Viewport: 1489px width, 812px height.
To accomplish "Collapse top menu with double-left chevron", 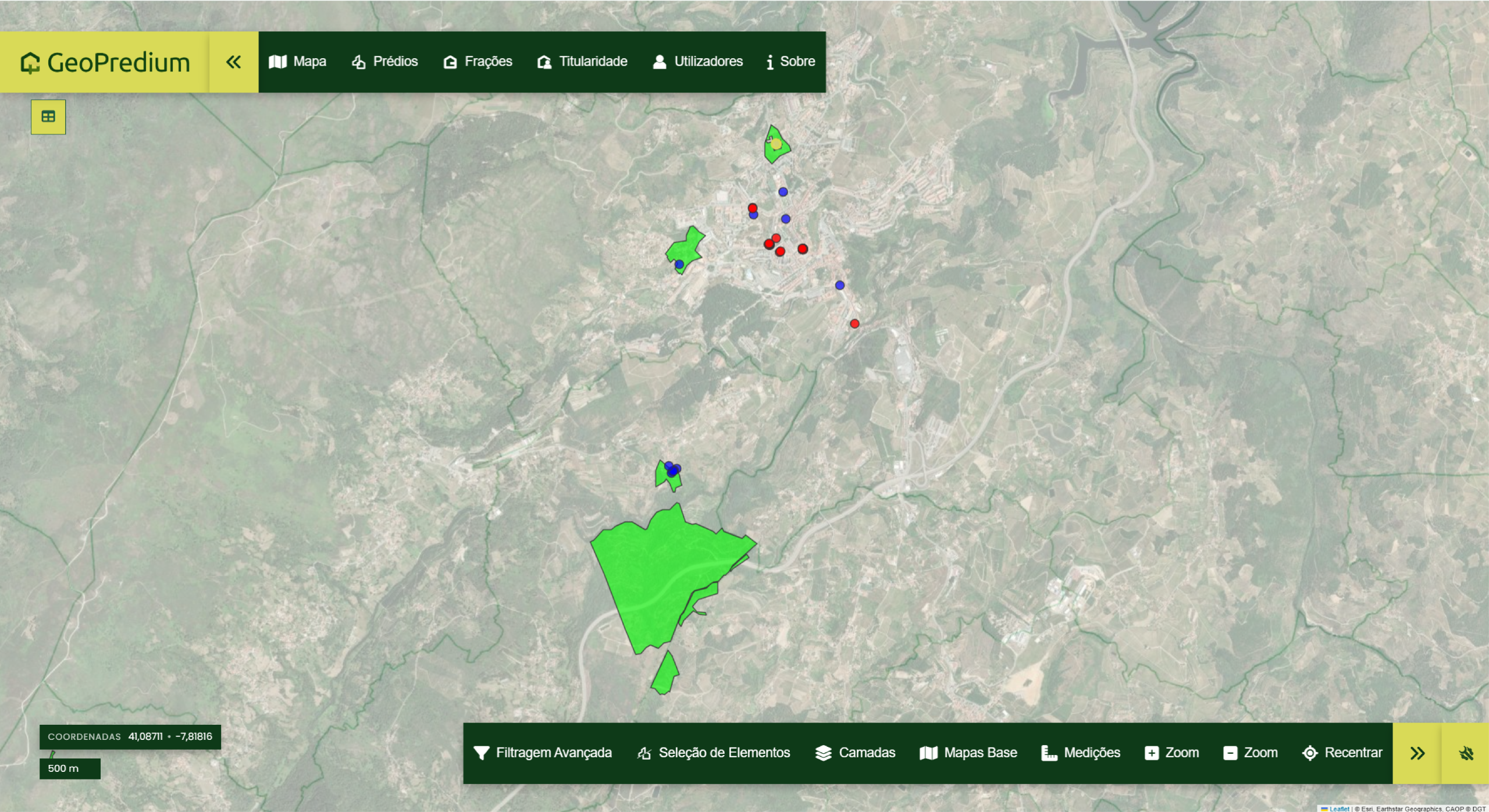I will tap(233, 62).
